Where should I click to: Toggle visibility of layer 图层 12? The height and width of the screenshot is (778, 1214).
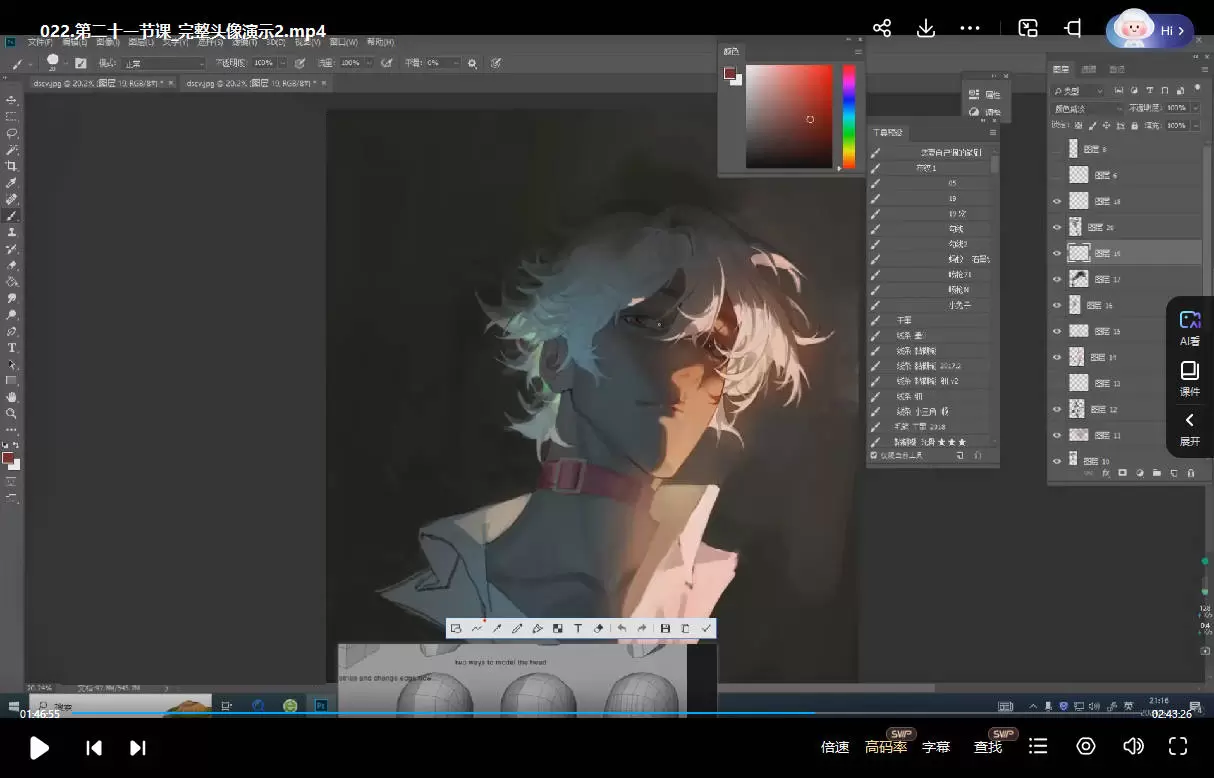tap(1057, 409)
